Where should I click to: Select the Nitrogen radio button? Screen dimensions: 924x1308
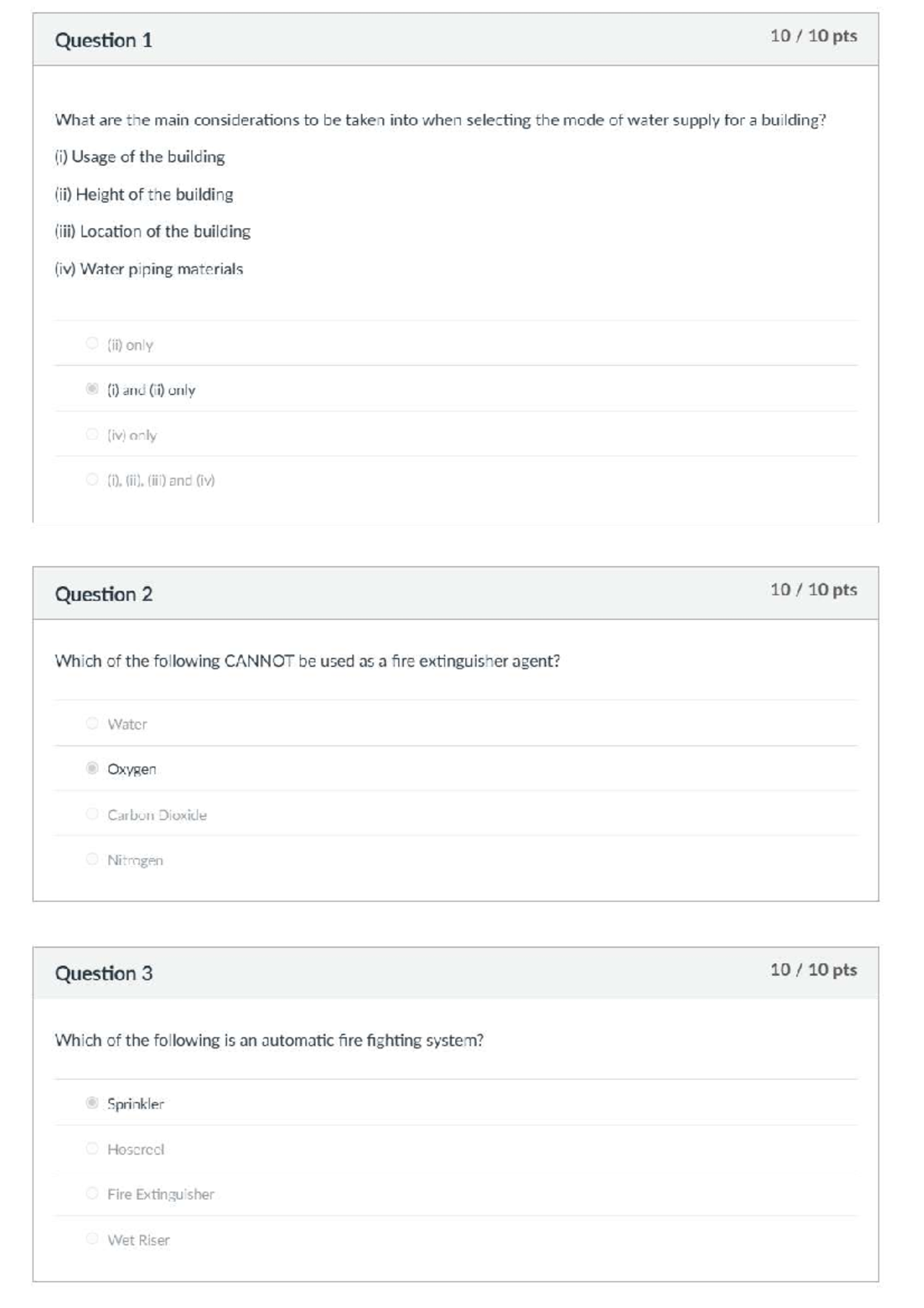click(92, 859)
